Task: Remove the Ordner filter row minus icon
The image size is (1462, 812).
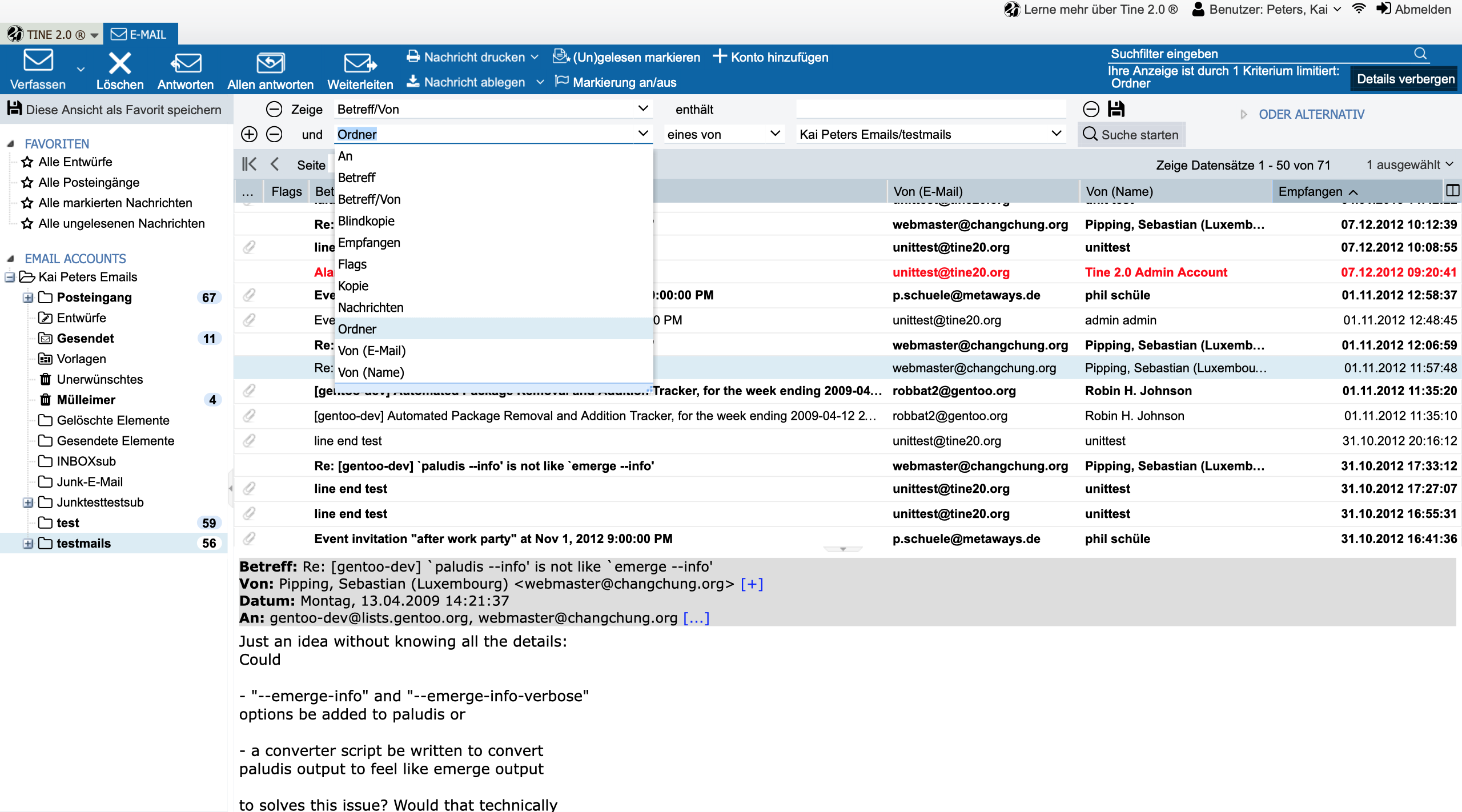Action: (x=274, y=134)
